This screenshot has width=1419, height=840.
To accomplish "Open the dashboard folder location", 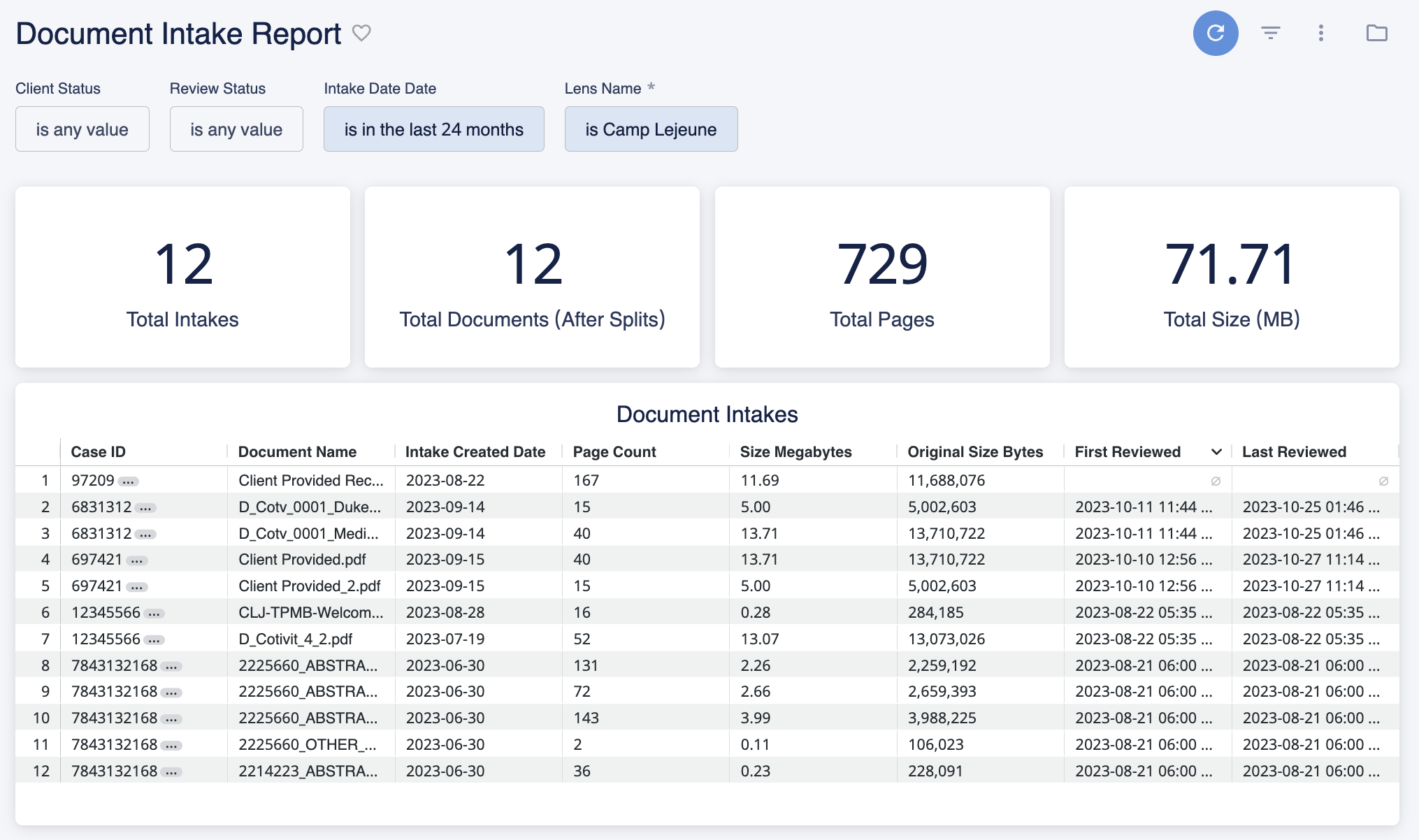I will (1375, 33).
